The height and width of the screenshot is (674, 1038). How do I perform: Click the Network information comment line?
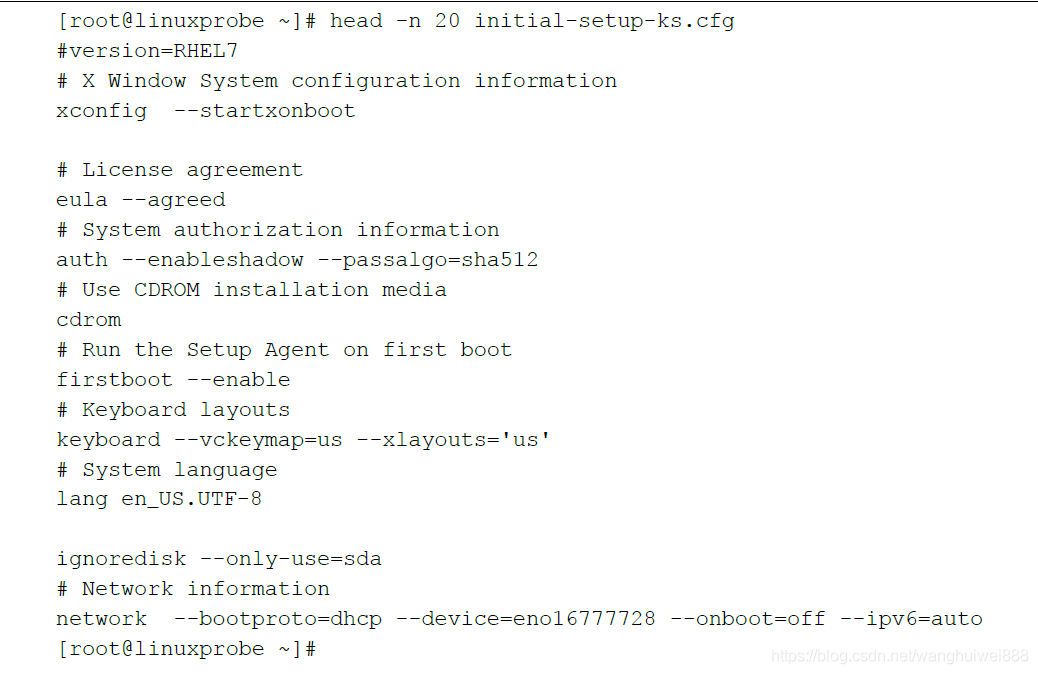click(x=193, y=589)
